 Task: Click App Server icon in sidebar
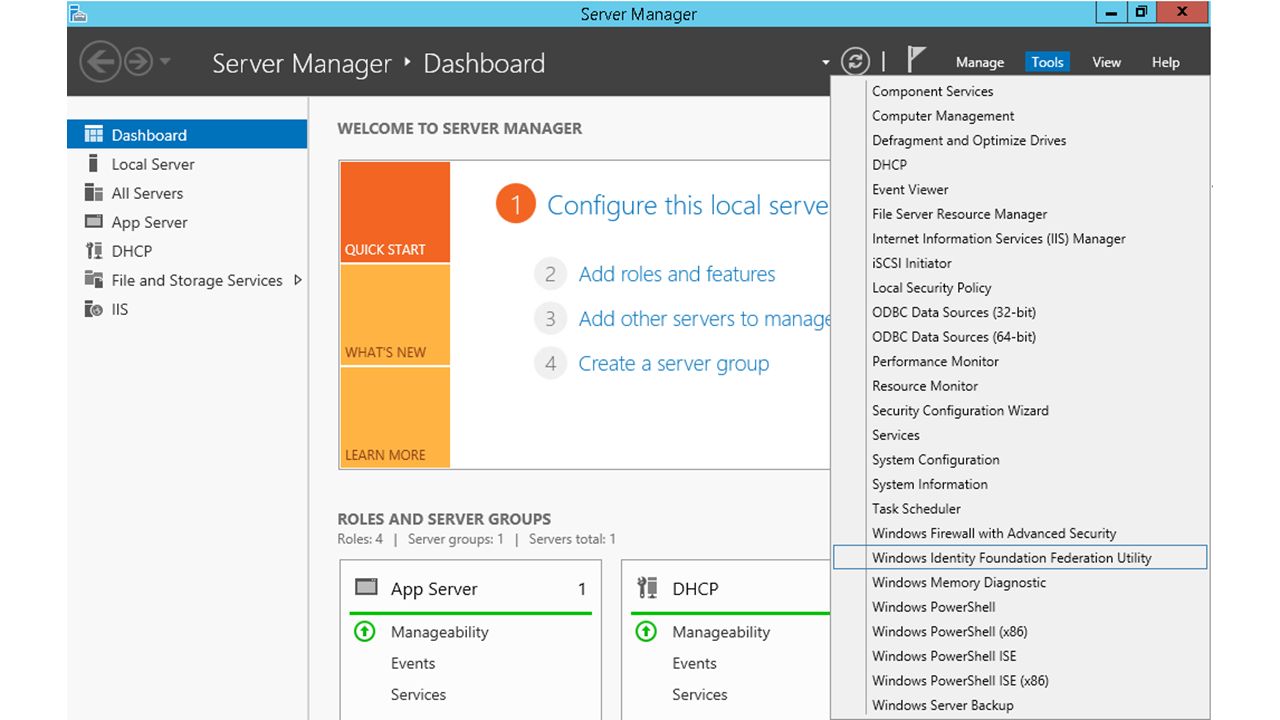(x=94, y=222)
